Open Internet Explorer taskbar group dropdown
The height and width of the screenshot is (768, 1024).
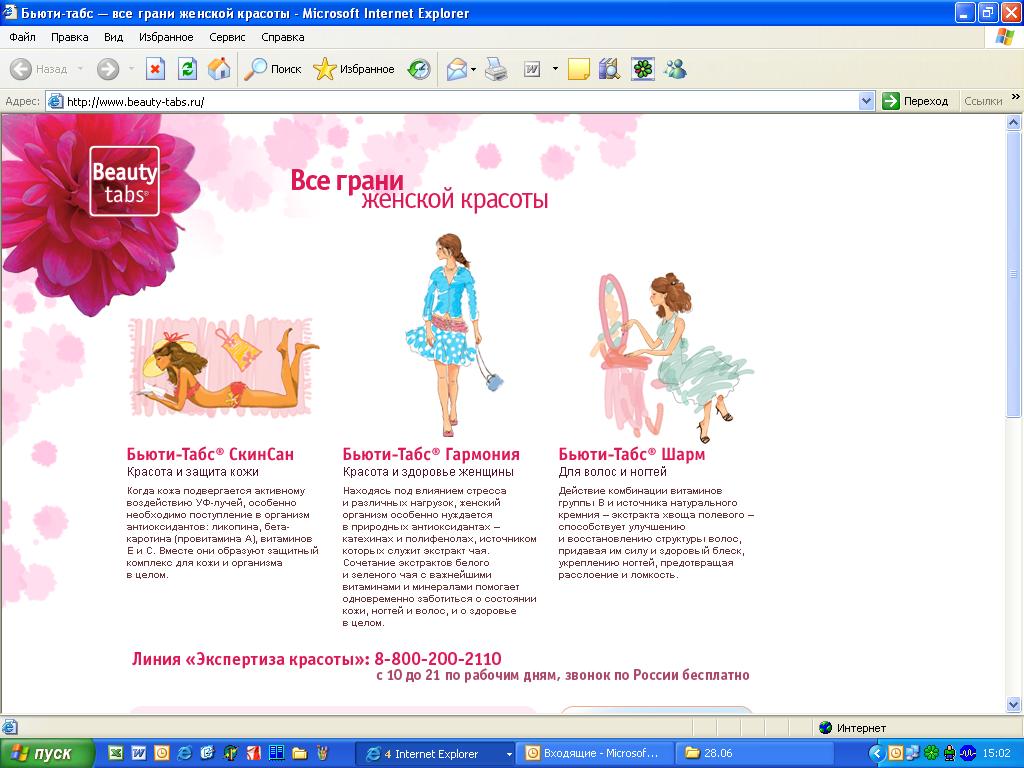point(509,754)
